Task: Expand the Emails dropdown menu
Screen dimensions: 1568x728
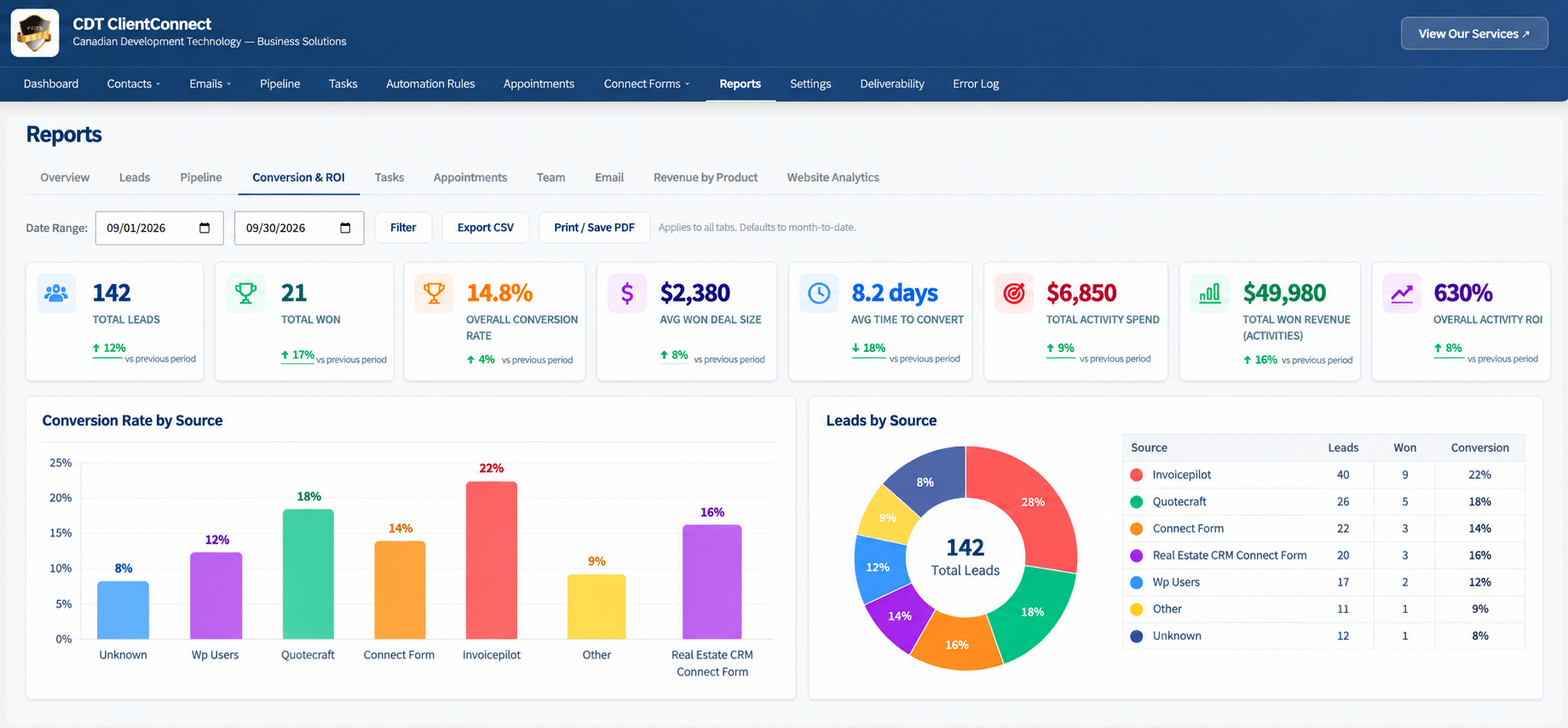Action: [210, 84]
